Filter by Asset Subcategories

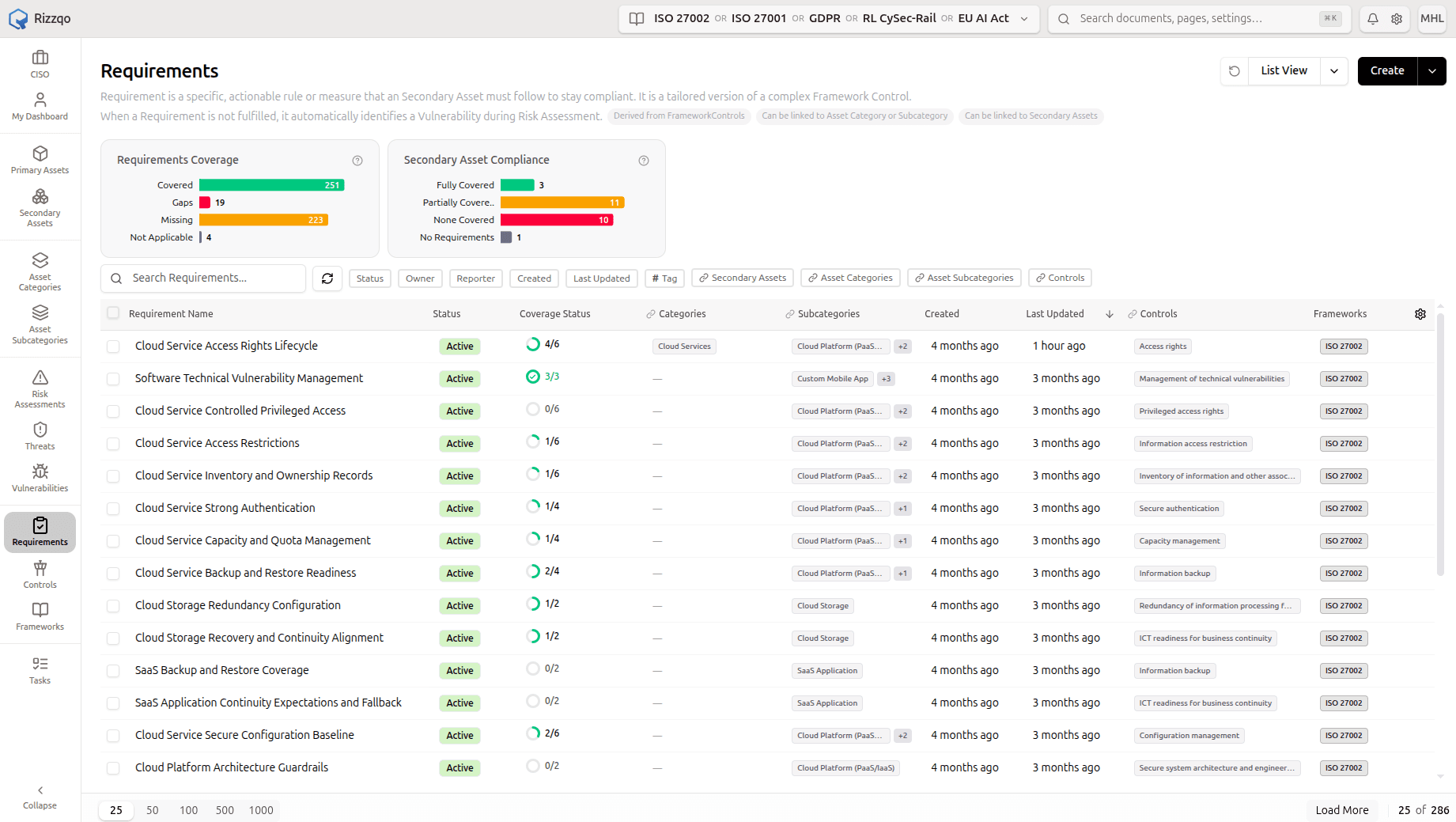pyautogui.click(x=964, y=278)
